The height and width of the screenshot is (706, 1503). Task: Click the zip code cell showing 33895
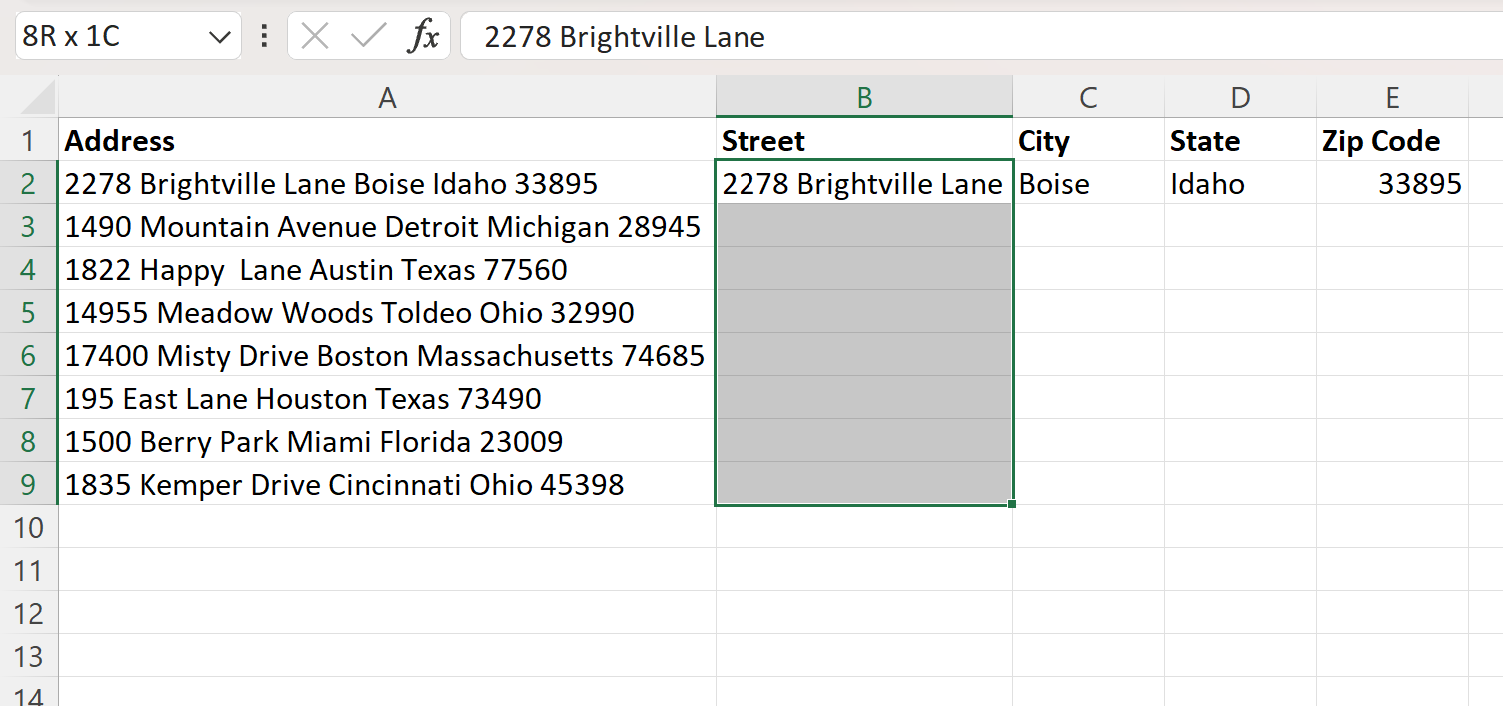(x=1392, y=183)
